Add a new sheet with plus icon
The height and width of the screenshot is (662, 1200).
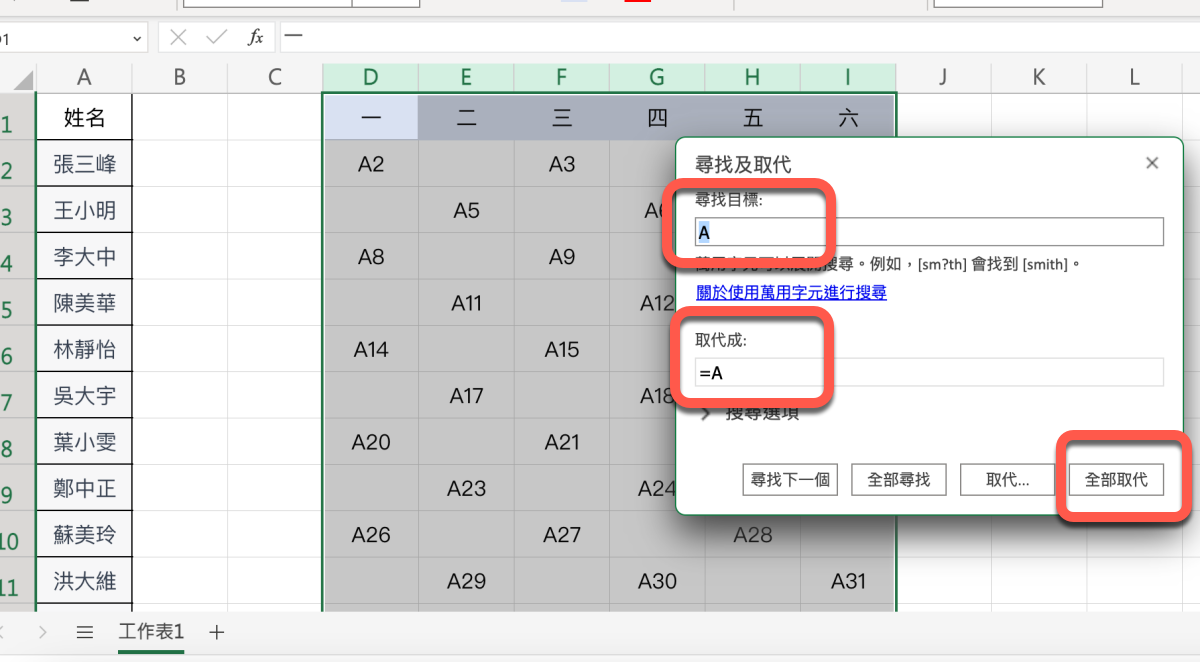point(217,632)
